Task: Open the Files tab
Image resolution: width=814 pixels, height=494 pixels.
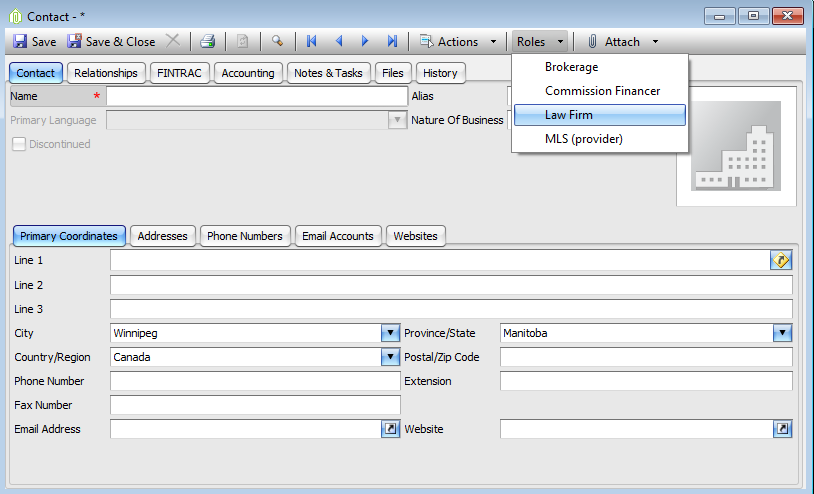Action: point(392,73)
